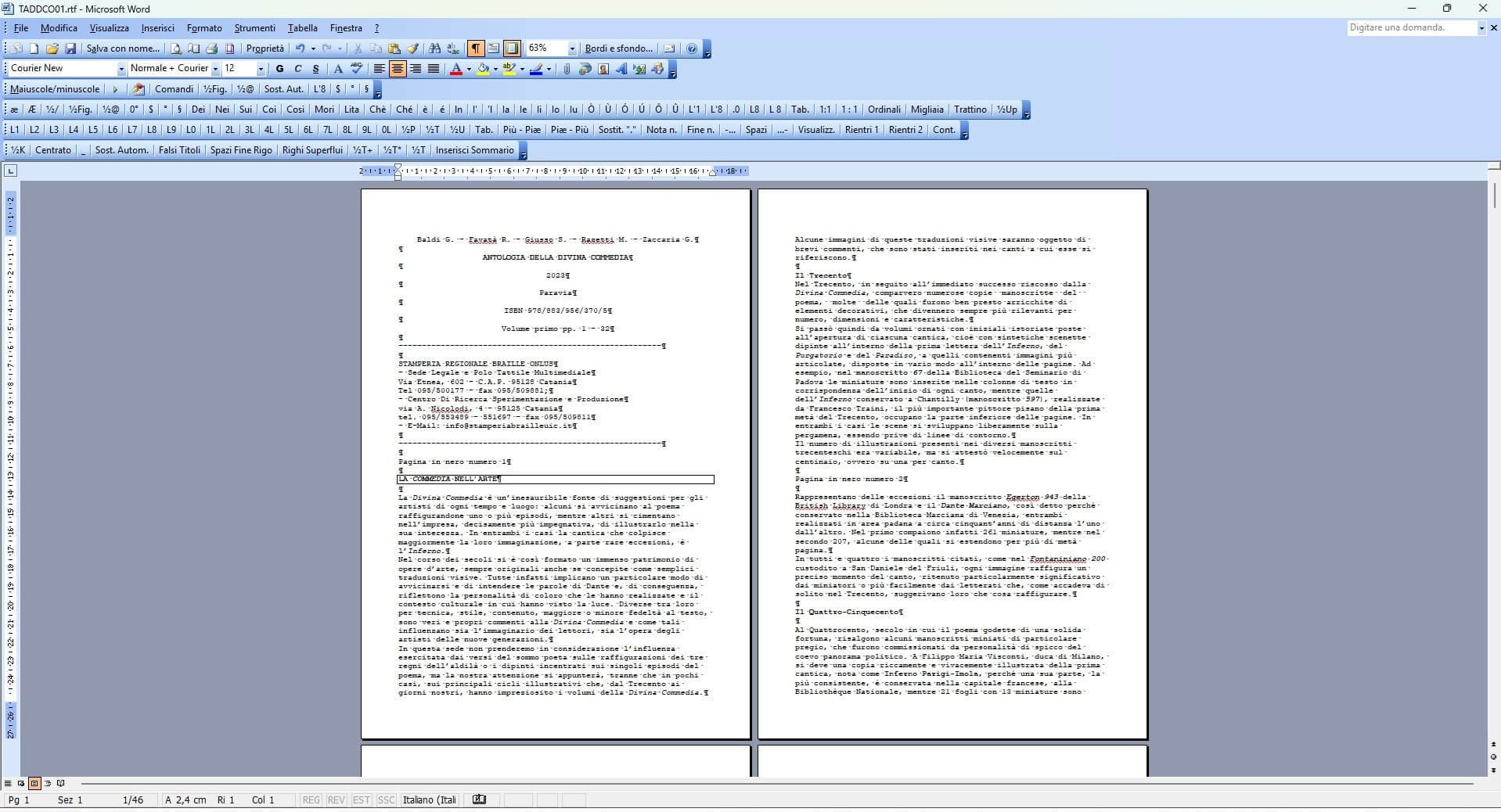Apply italic with C button
This screenshot has width=1501, height=812.
tap(297, 69)
